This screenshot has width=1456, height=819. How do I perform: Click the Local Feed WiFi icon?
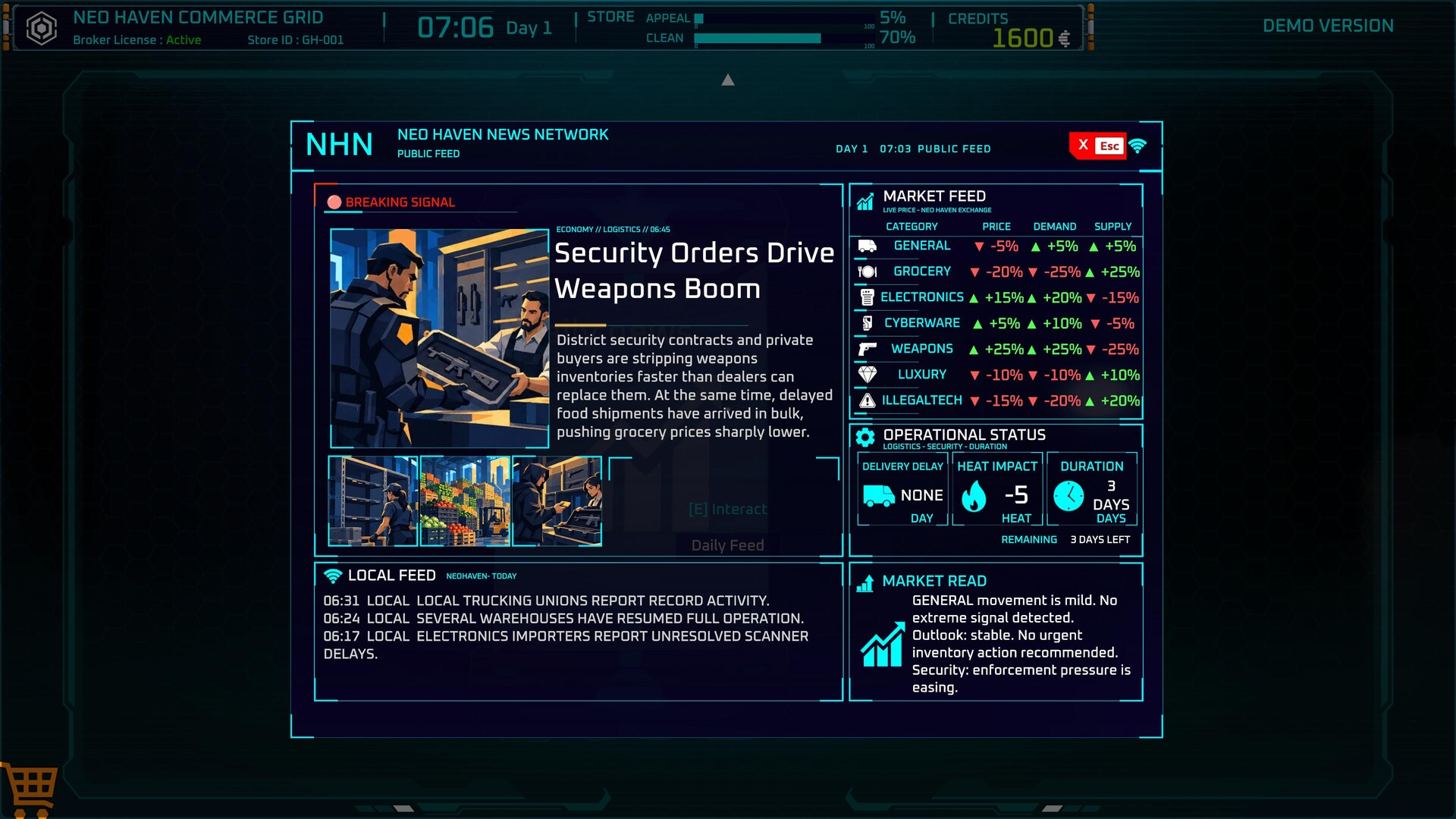[333, 576]
